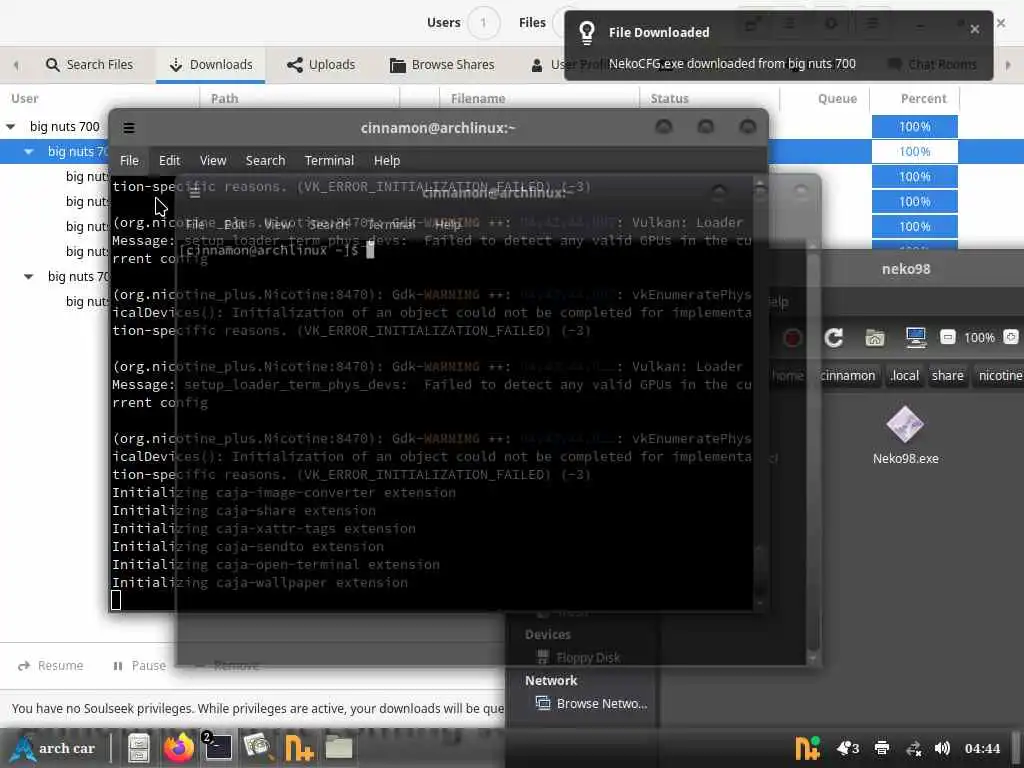Click the Users count indicator

(483, 23)
